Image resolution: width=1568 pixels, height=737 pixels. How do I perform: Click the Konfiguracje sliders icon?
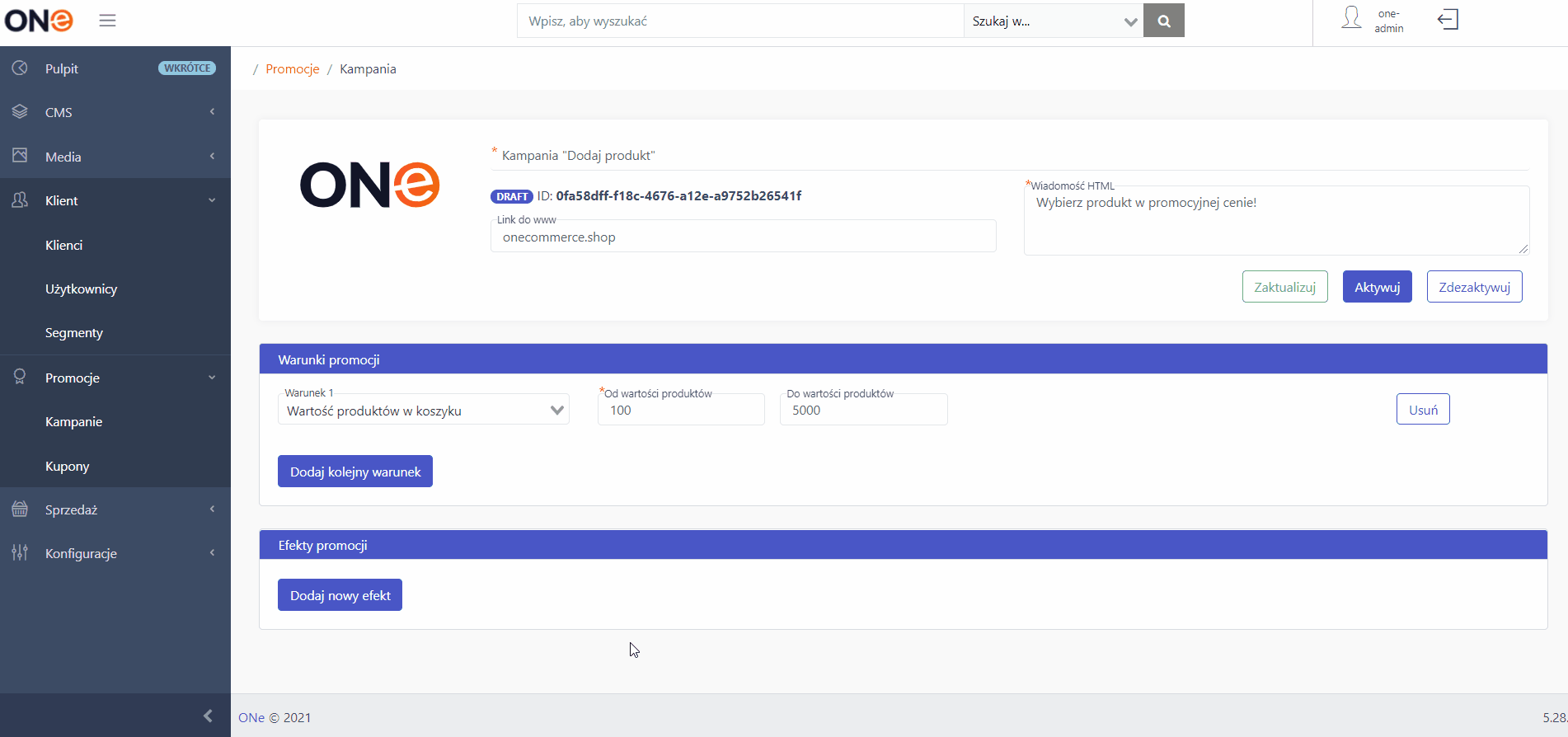point(20,553)
